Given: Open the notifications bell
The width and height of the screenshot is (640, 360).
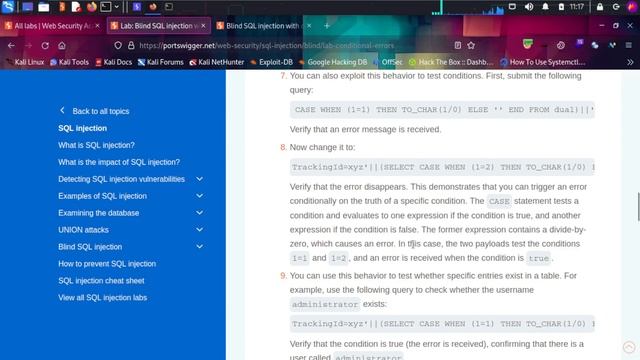Looking at the screenshot, I should [x=545, y=7].
